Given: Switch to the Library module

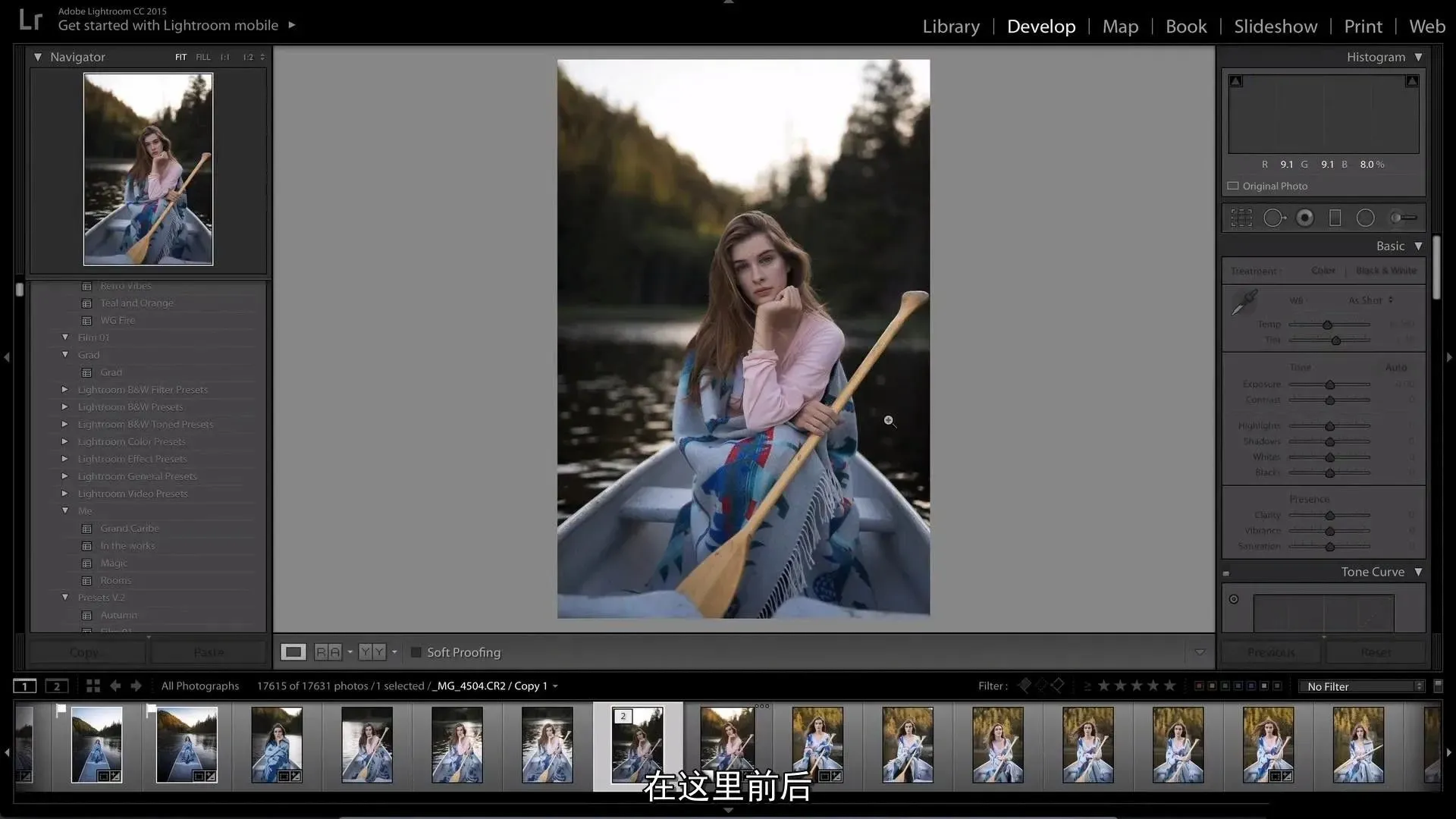Looking at the screenshot, I should (x=951, y=27).
